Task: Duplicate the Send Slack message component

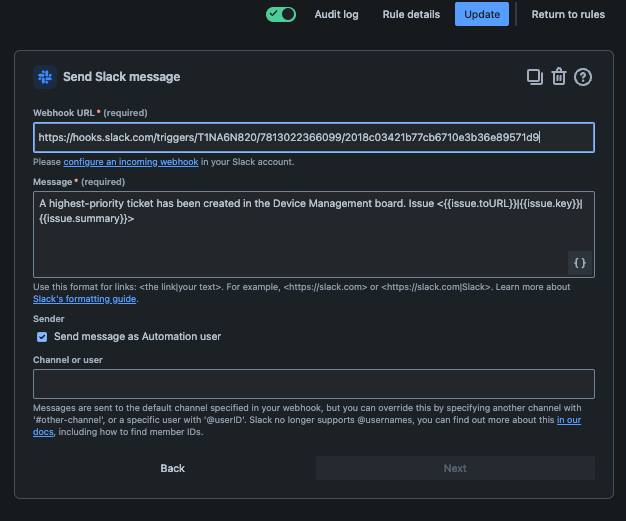Action: (x=535, y=77)
